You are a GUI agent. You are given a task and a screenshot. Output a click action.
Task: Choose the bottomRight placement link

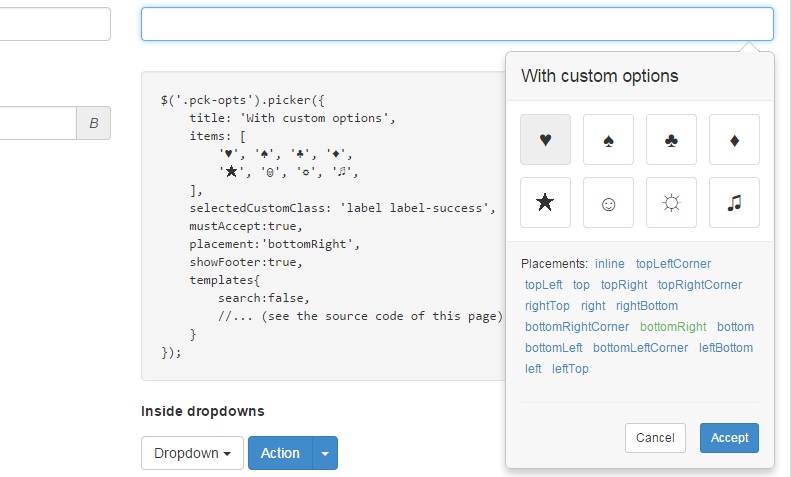click(672, 327)
